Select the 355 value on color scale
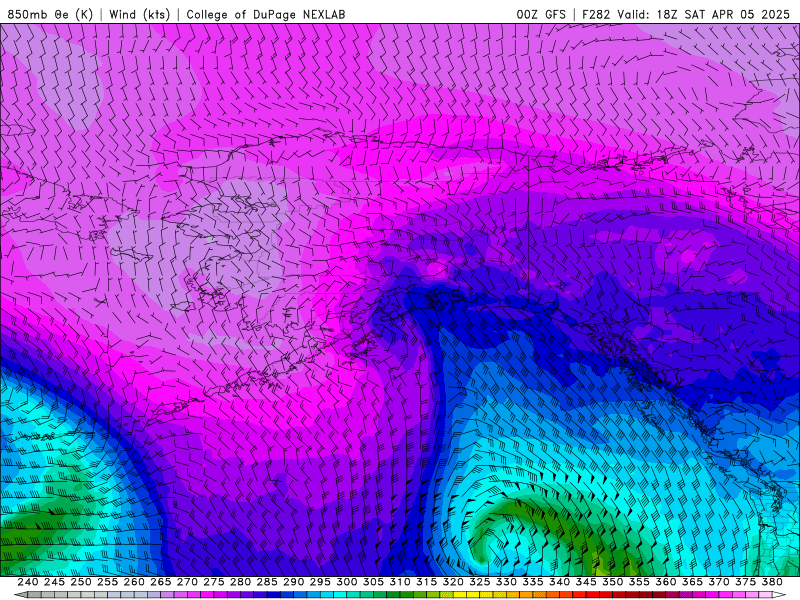 point(639,582)
